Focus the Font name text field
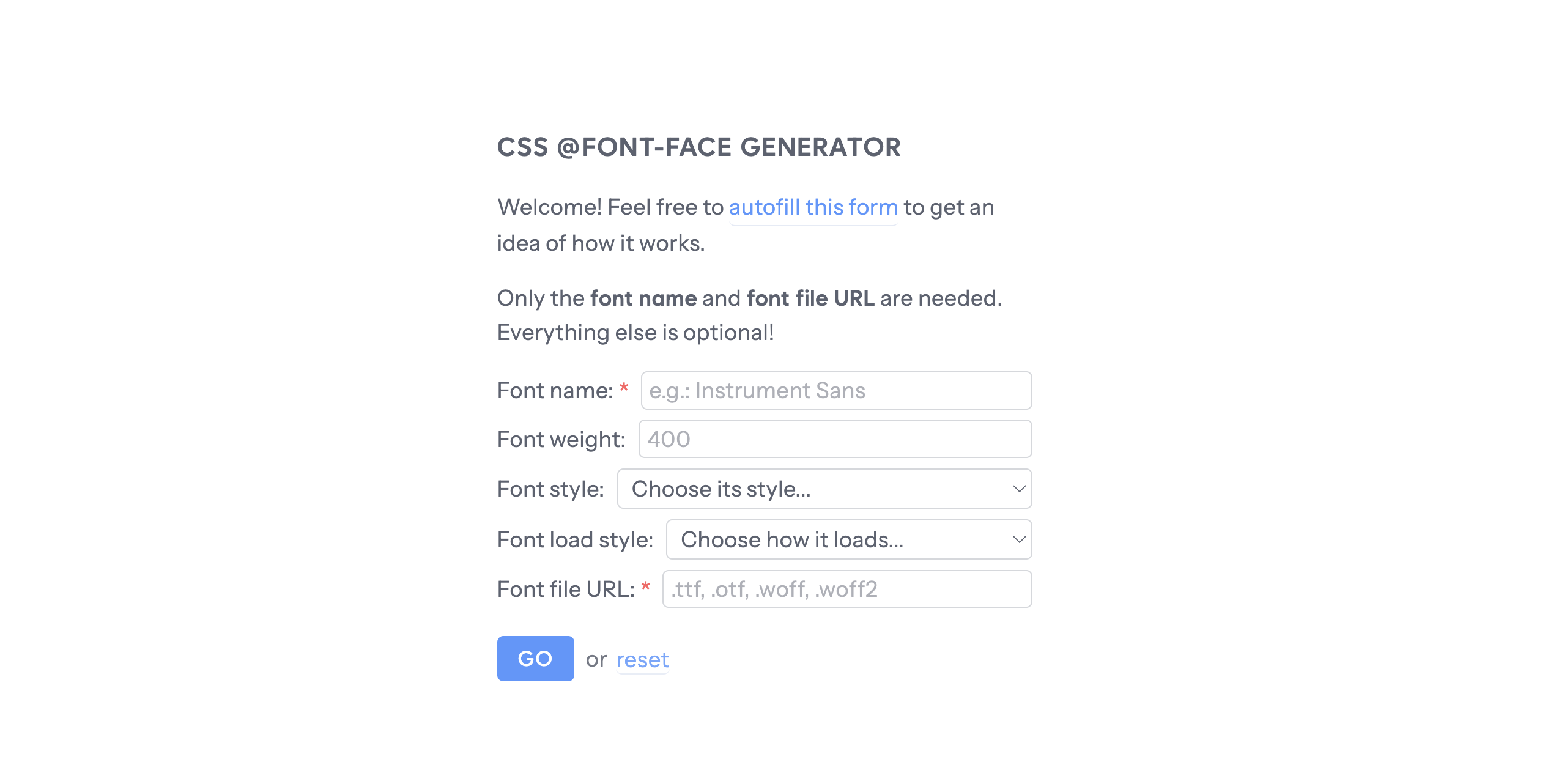 [x=835, y=391]
